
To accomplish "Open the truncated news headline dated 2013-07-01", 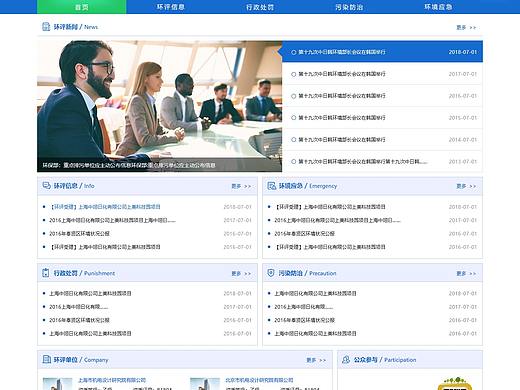I will coord(382,161).
